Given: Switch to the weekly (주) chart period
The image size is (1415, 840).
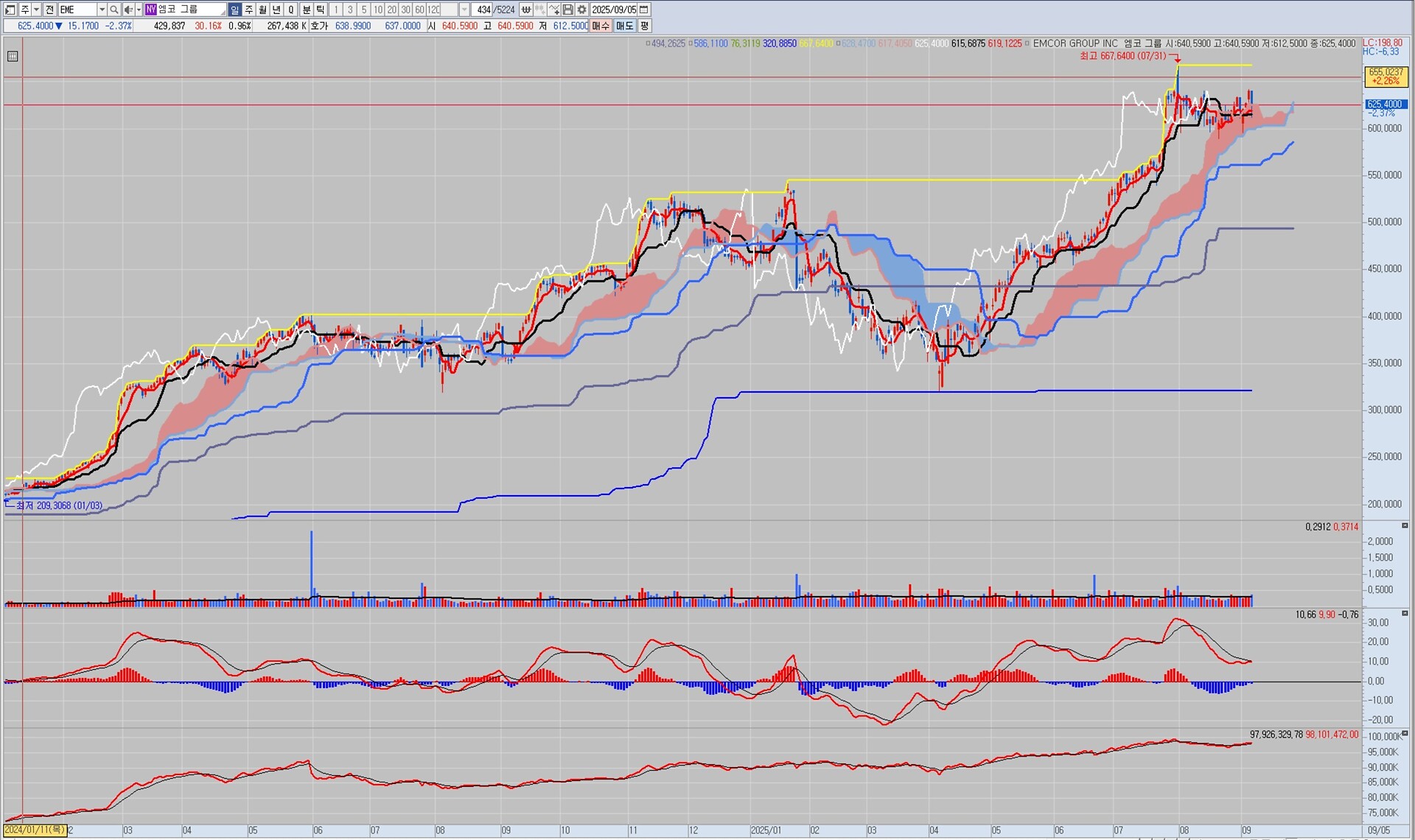Looking at the screenshot, I should (x=248, y=10).
